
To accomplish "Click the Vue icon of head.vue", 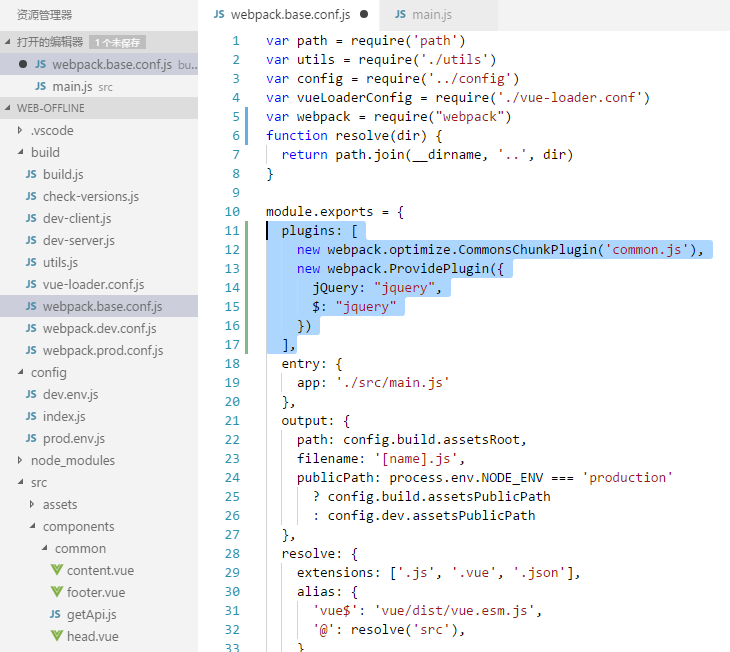I will point(57,636).
